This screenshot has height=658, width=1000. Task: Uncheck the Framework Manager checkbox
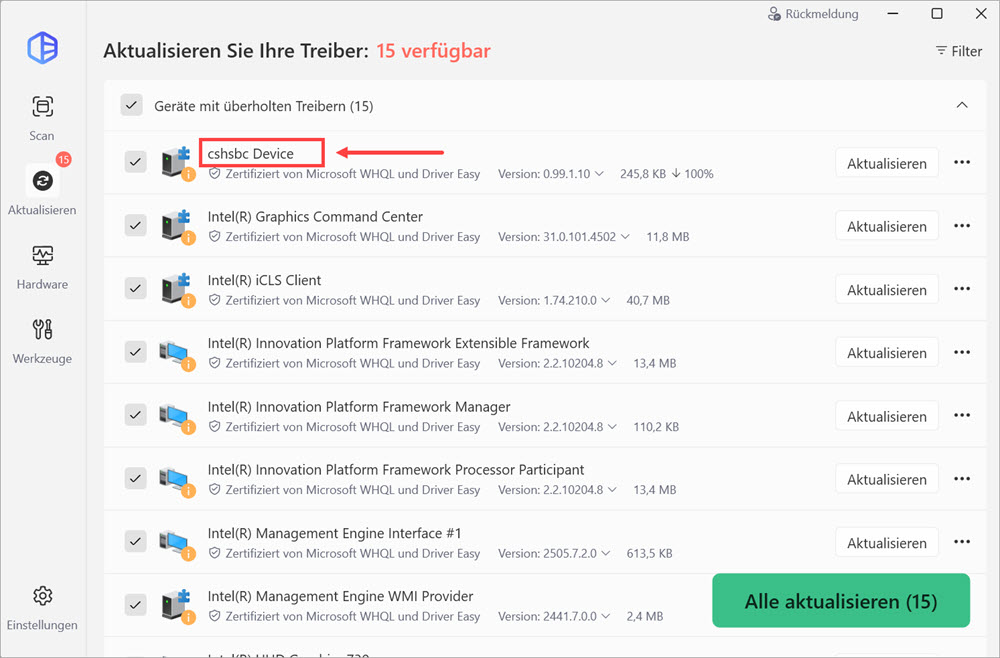135,414
